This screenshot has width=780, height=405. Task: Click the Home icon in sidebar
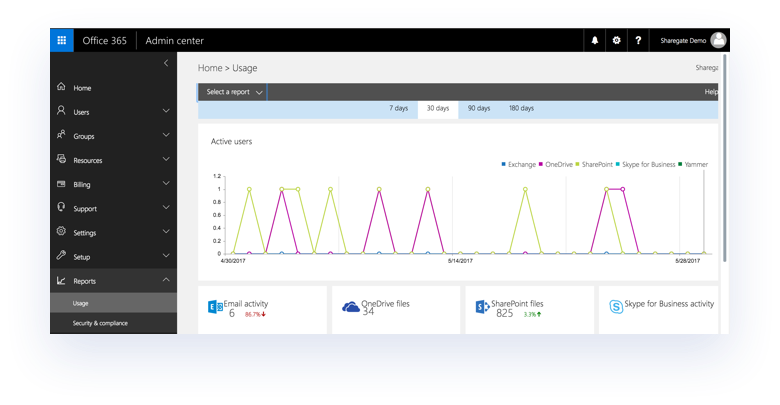point(61,87)
